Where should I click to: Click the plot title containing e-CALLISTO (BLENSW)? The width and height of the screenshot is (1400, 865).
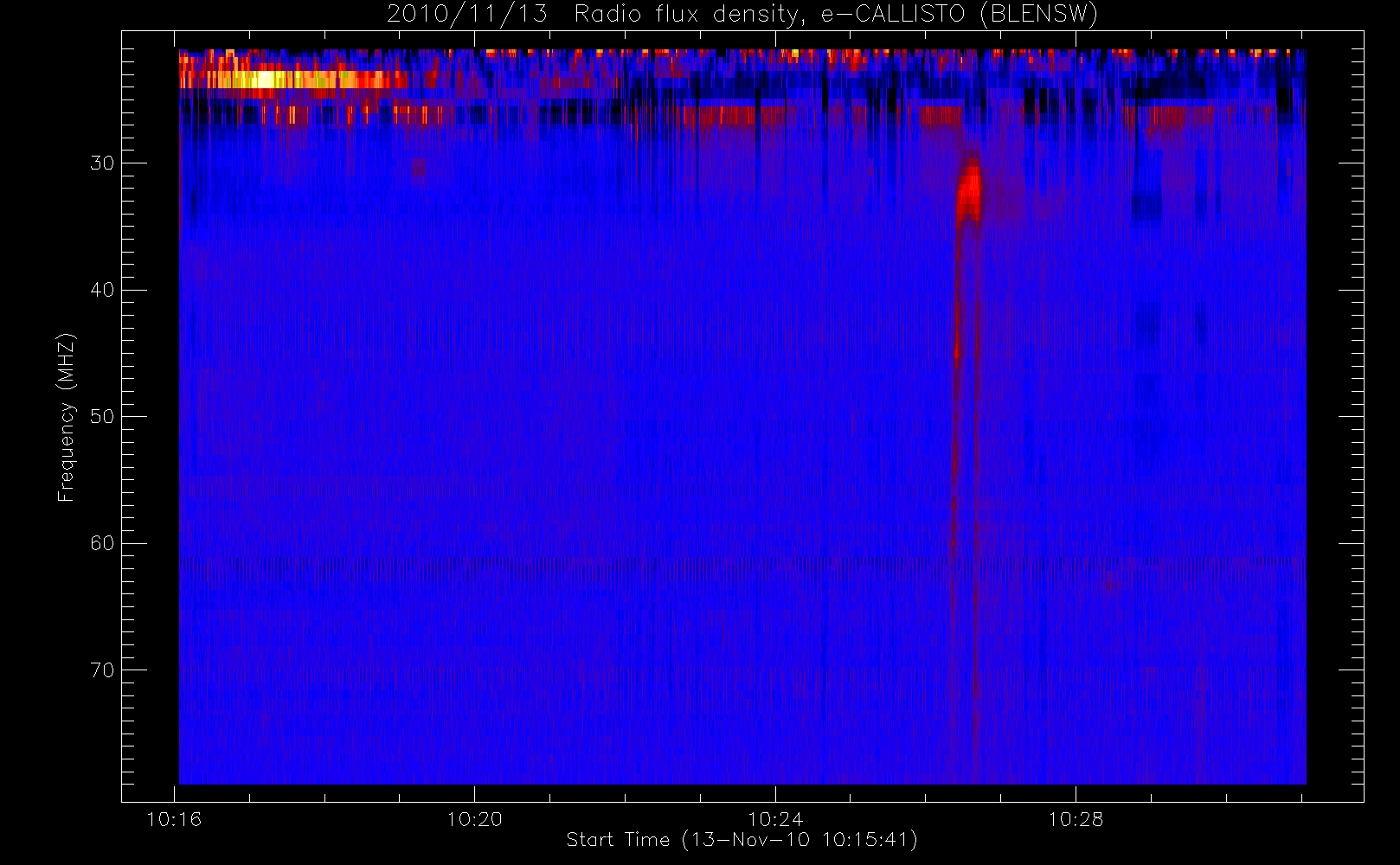tap(742, 14)
